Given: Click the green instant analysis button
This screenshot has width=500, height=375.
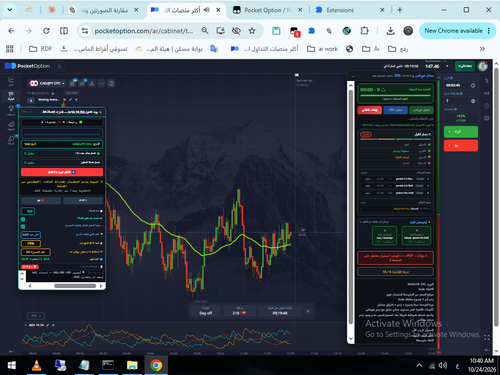Looking at the screenshot, I should click(421, 110).
